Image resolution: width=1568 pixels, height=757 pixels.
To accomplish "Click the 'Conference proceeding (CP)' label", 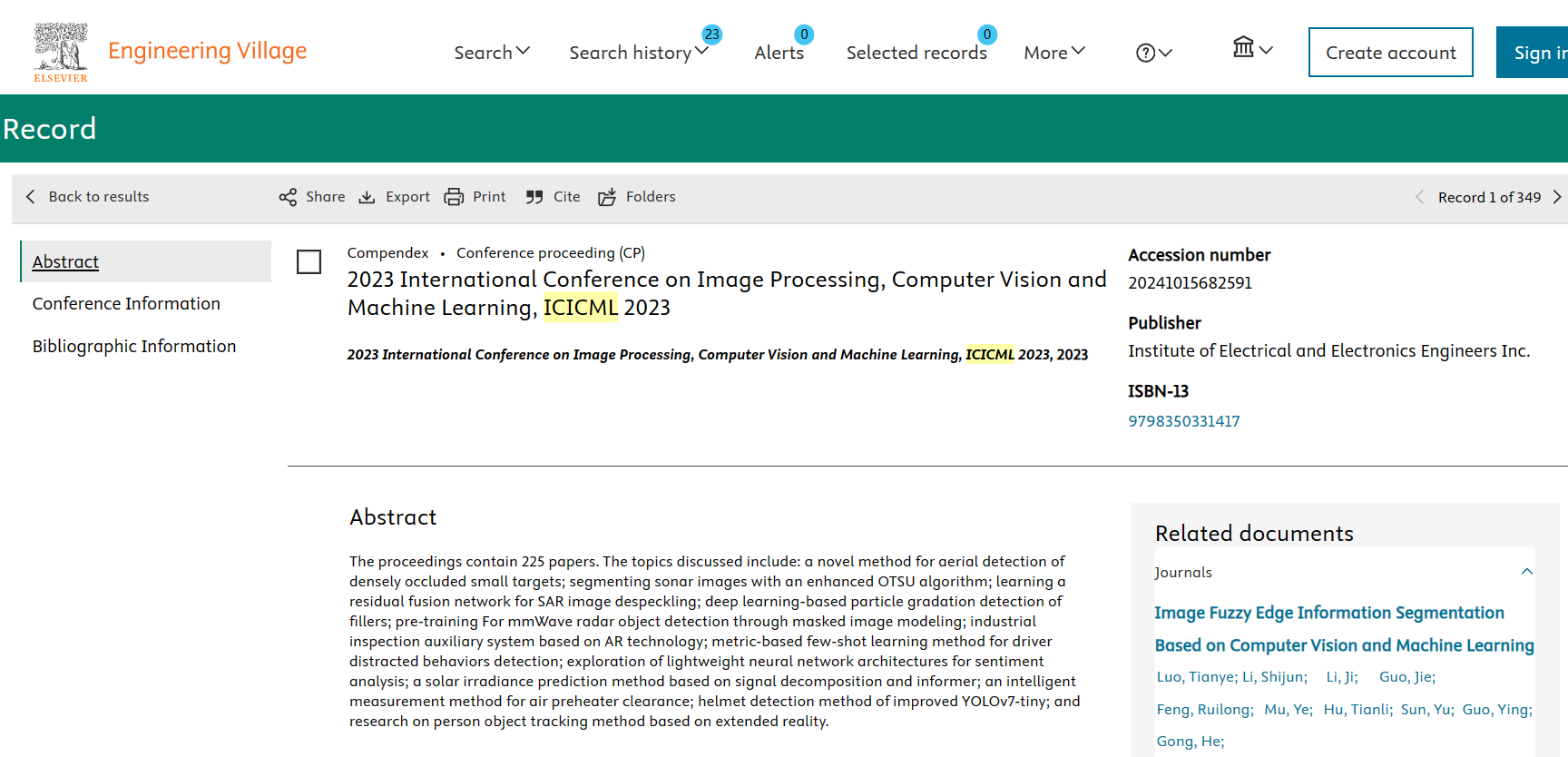I will pos(550,253).
